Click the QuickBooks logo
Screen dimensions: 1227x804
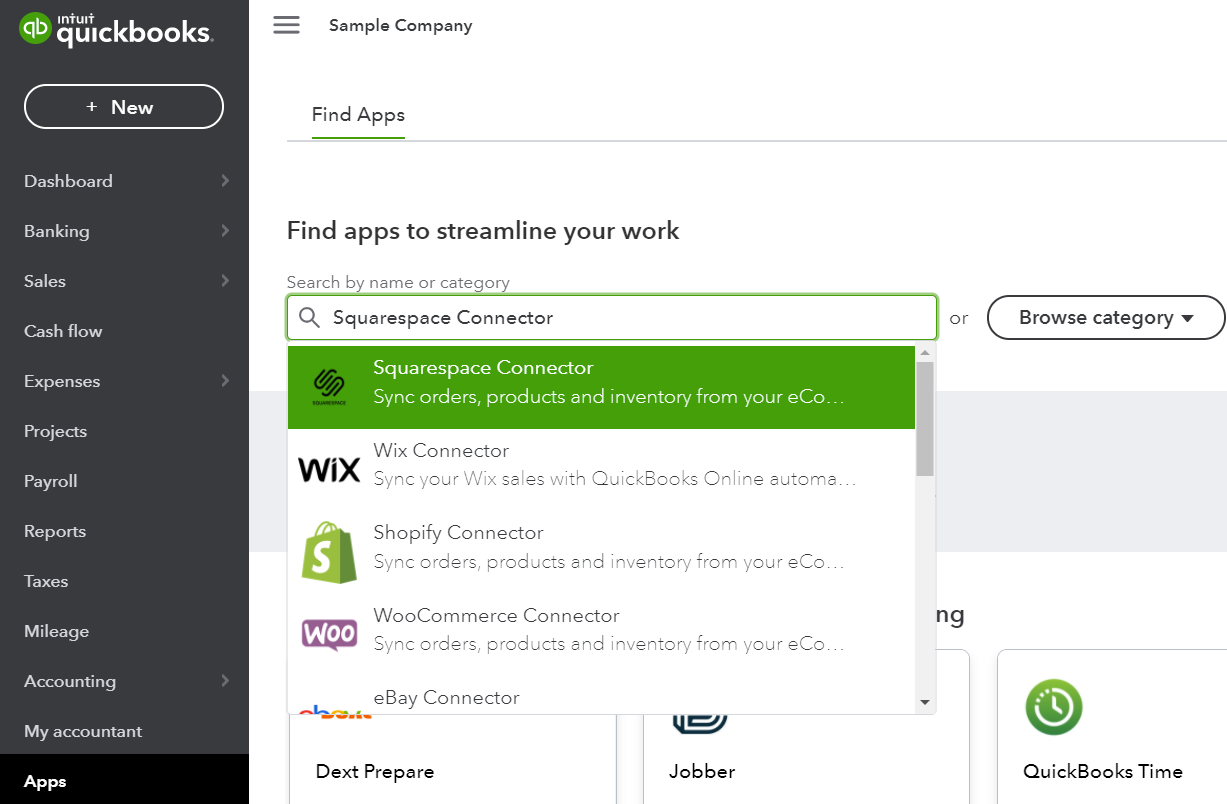[x=116, y=28]
